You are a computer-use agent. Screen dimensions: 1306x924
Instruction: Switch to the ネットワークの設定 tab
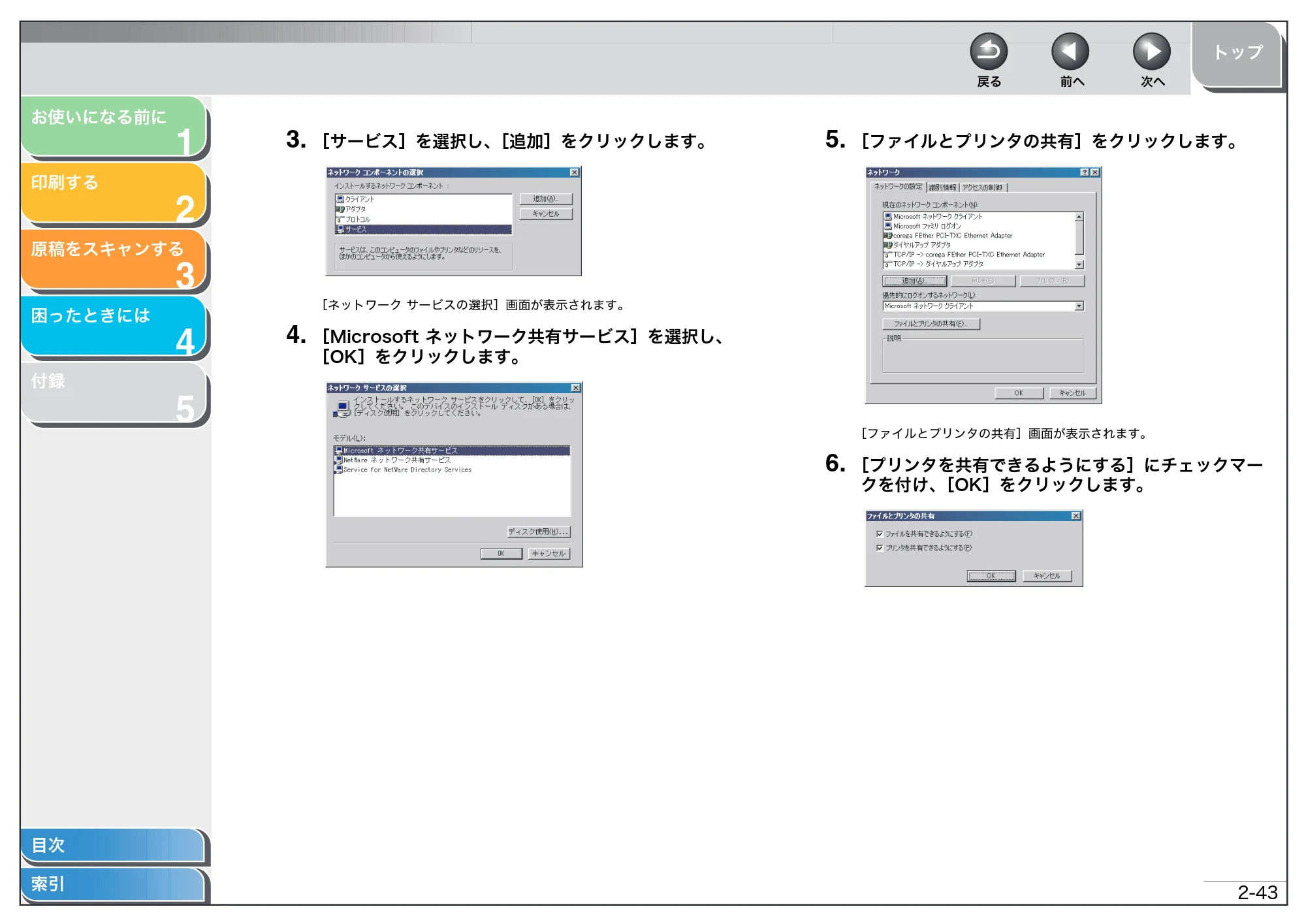point(898,187)
